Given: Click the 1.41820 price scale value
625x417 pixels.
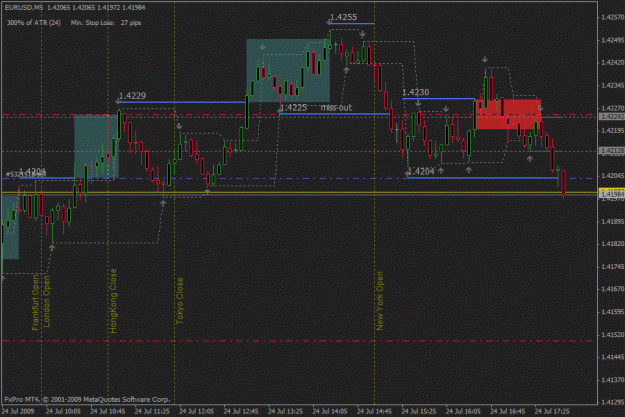Looking at the screenshot, I should [613, 244].
